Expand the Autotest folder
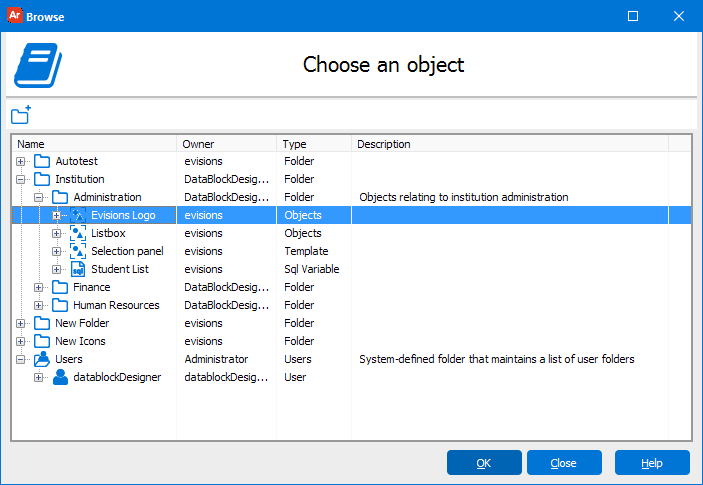Viewport: 703px width, 485px height. point(21,161)
